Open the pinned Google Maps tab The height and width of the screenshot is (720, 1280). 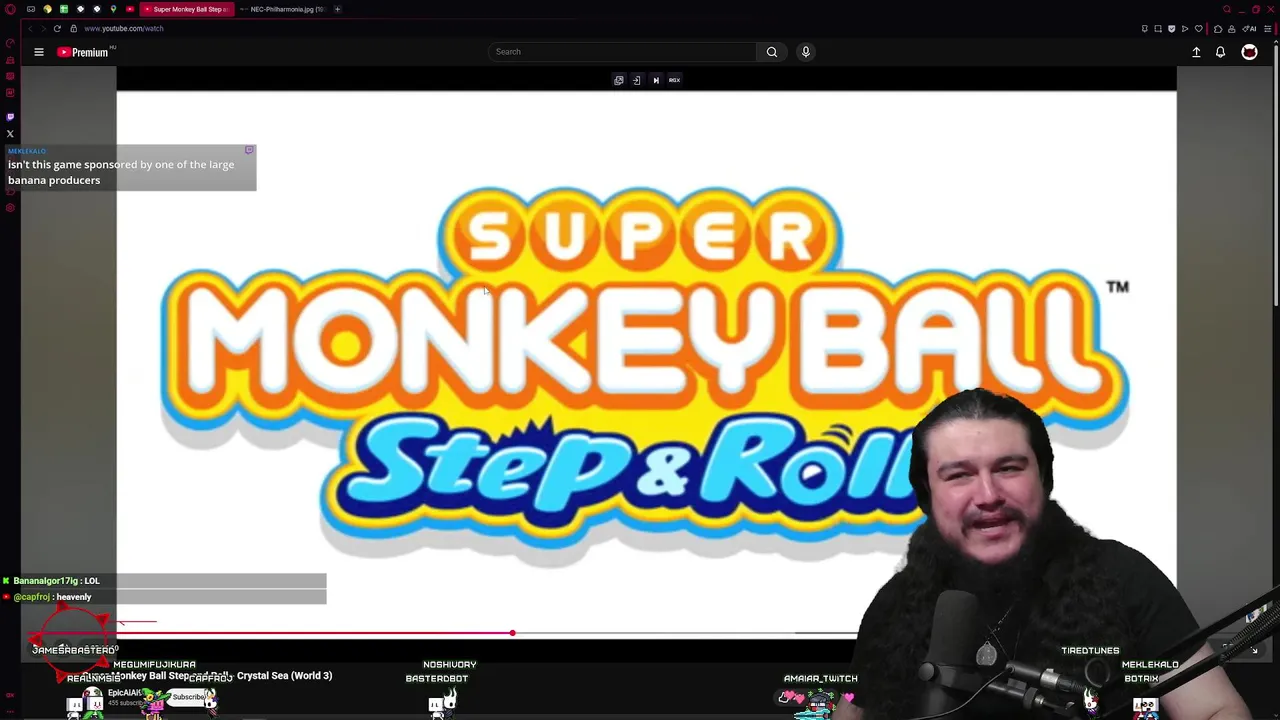[113, 9]
